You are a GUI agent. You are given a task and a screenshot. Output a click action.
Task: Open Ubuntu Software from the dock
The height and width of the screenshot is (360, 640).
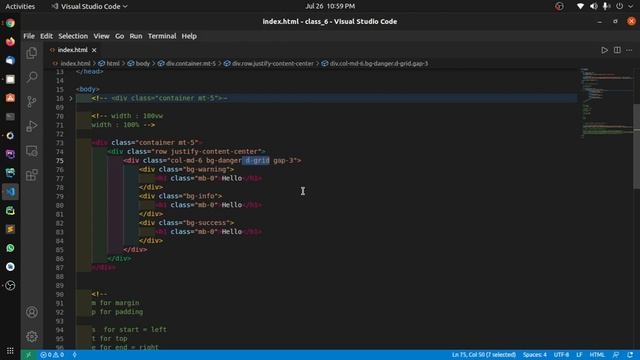tap(10, 98)
